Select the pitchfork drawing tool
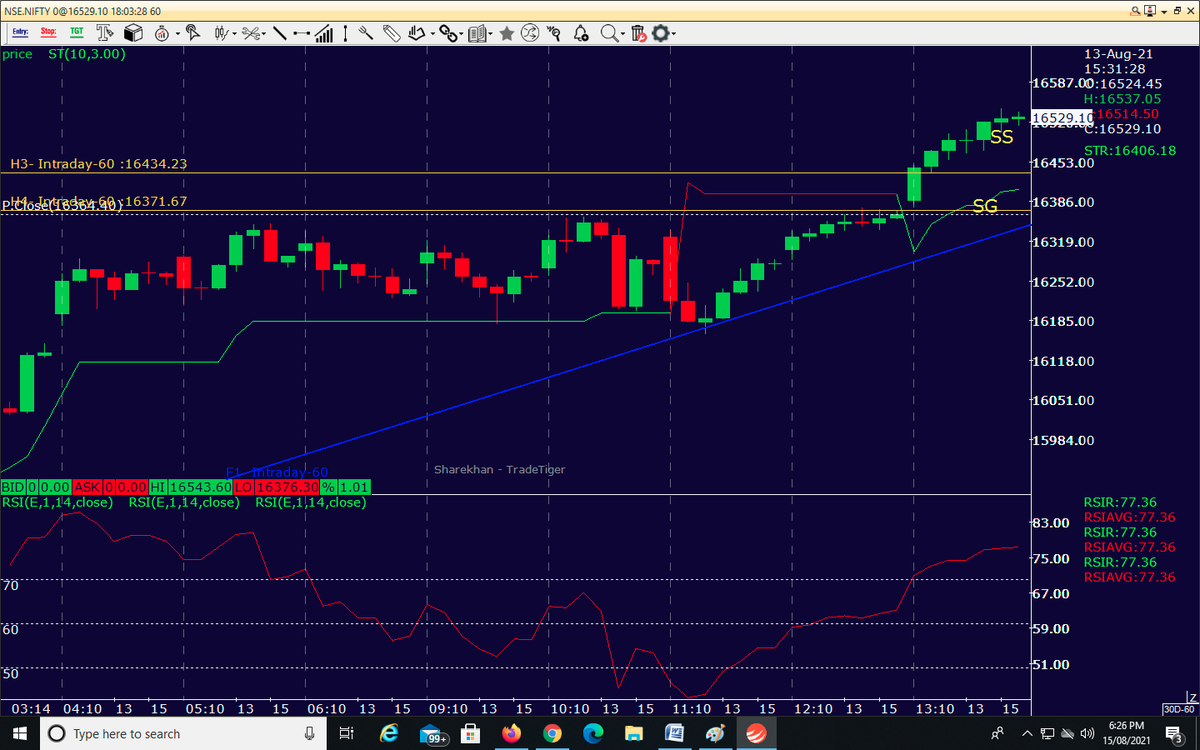Screen dimensions: 1200x750 (366, 33)
